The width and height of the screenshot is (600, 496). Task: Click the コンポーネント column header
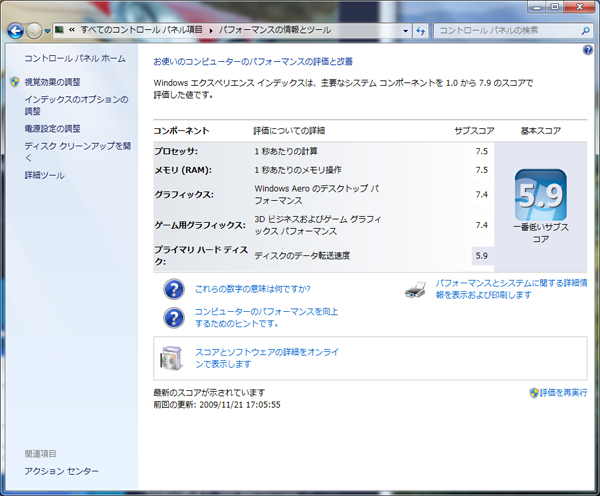click(x=181, y=131)
